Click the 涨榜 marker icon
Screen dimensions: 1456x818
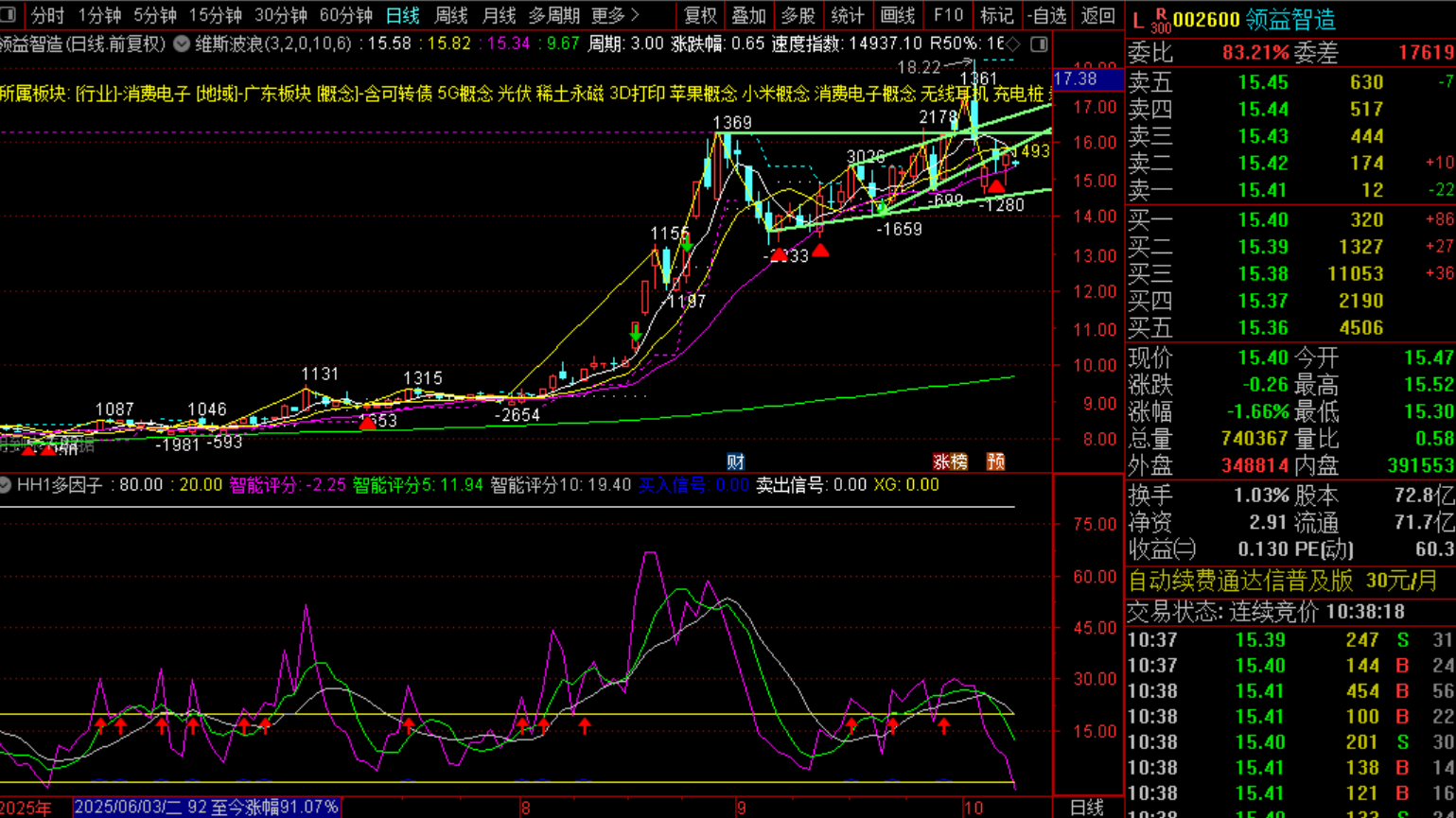tap(950, 461)
